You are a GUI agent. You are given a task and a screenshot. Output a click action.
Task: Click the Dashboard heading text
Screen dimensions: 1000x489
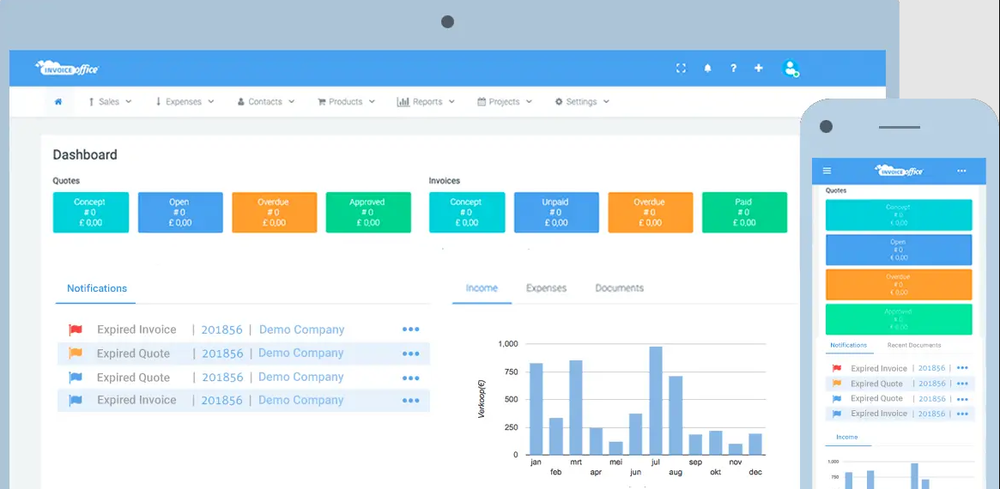(85, 155)
